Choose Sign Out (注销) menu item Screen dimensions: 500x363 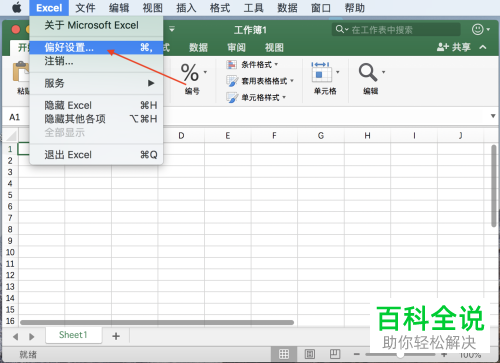[96, 61]
